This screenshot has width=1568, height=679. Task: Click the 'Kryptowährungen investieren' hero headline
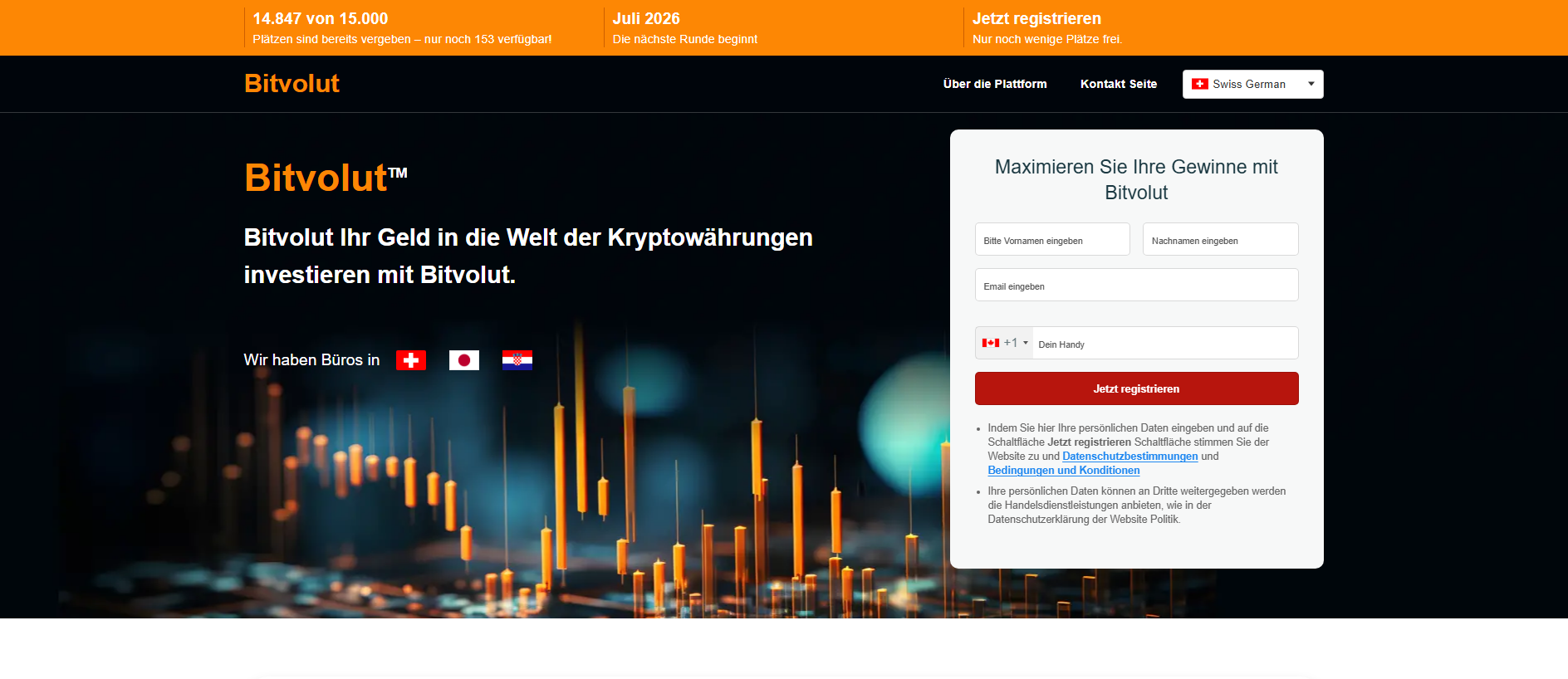point(528,256)
